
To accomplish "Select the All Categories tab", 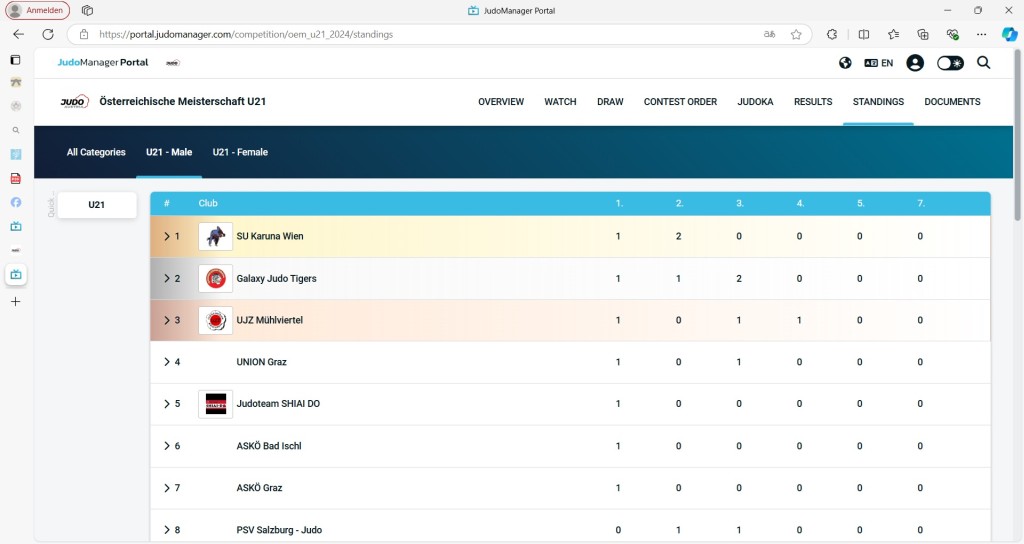I will (96, 153).
